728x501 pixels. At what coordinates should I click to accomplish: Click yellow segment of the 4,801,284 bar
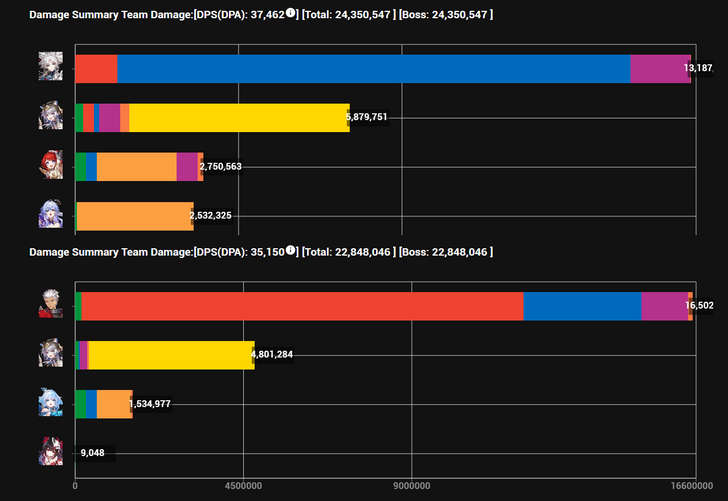[x=171, y=354]
